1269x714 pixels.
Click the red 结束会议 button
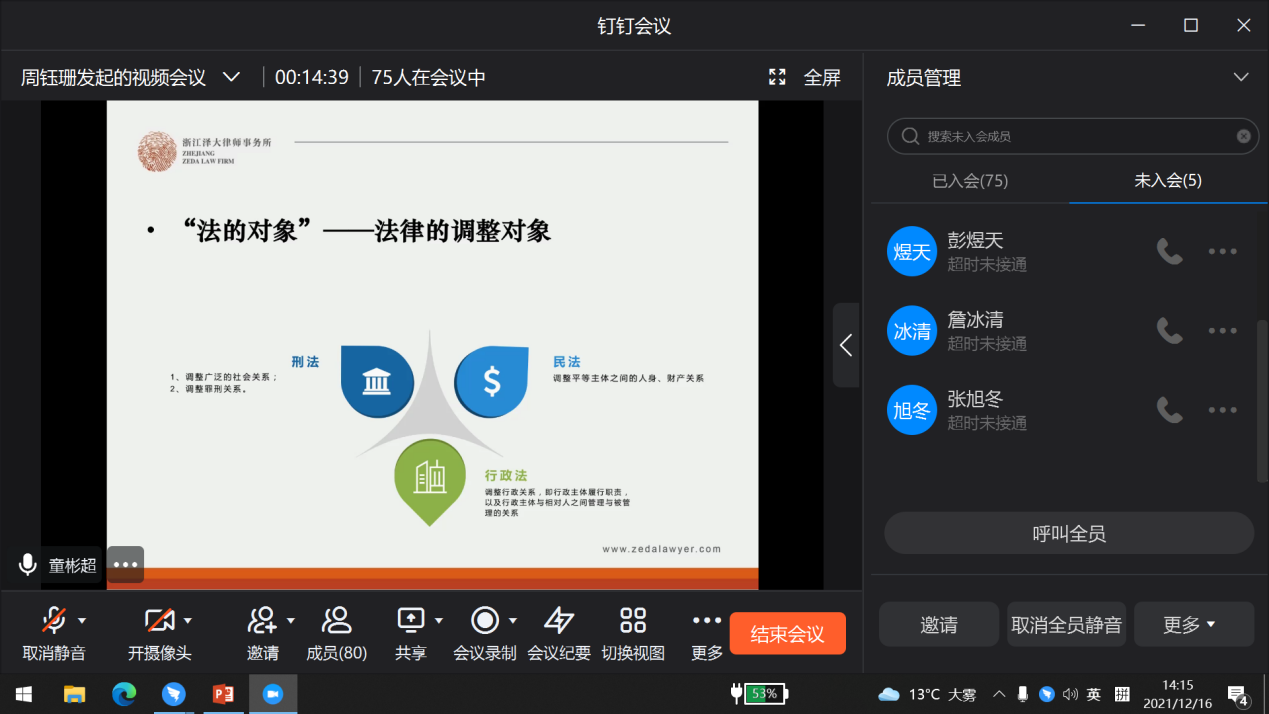click(787, 634)
